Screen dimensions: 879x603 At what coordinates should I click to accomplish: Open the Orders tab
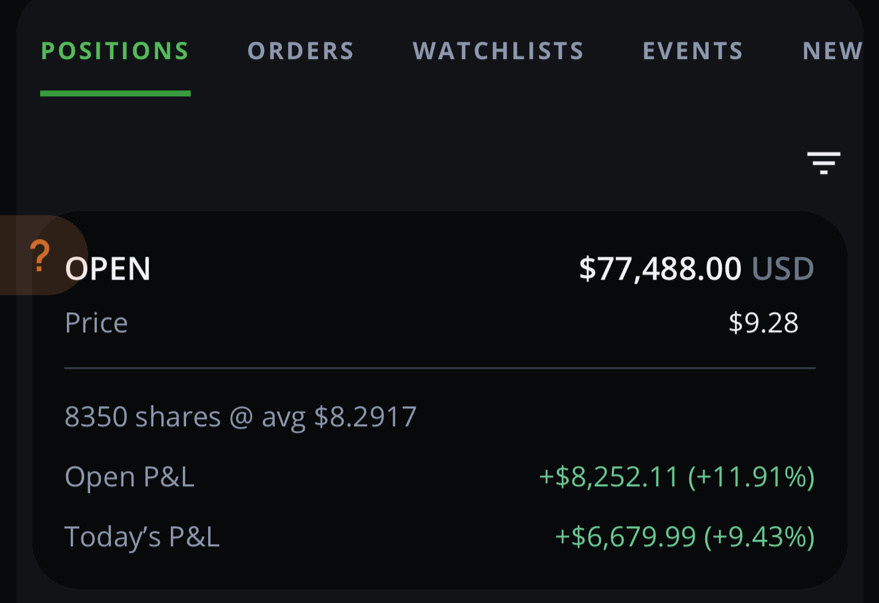(x=301, y=51)
